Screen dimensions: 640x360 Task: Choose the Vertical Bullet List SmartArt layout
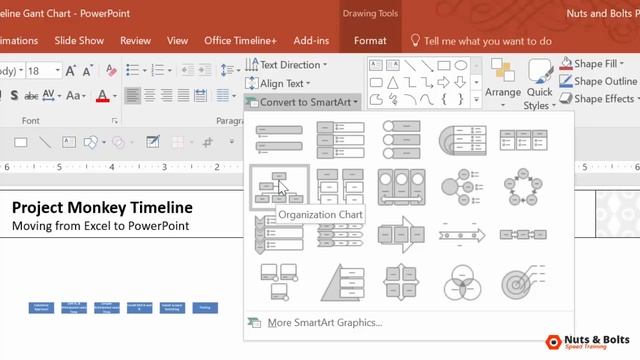click(279, 139)
